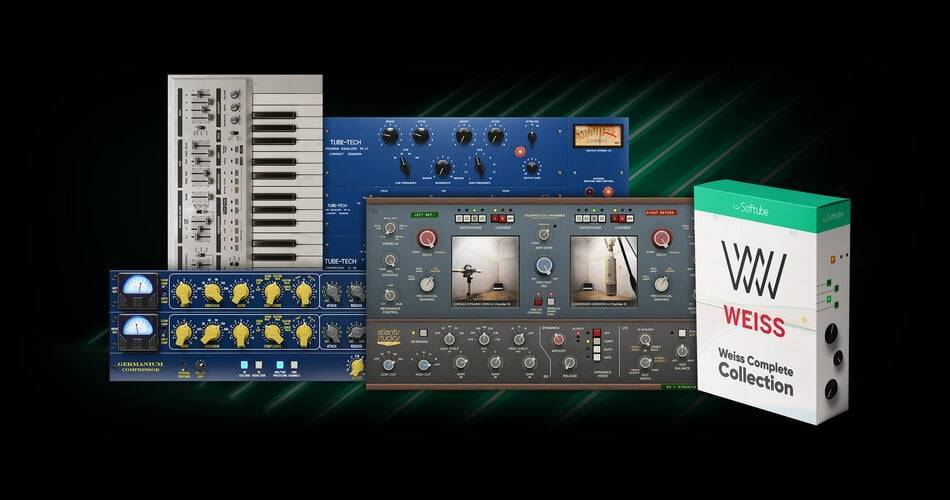Click the Germanium Compressor logo text
Viewport: 950px width, 500px height.
click(140, 367)
